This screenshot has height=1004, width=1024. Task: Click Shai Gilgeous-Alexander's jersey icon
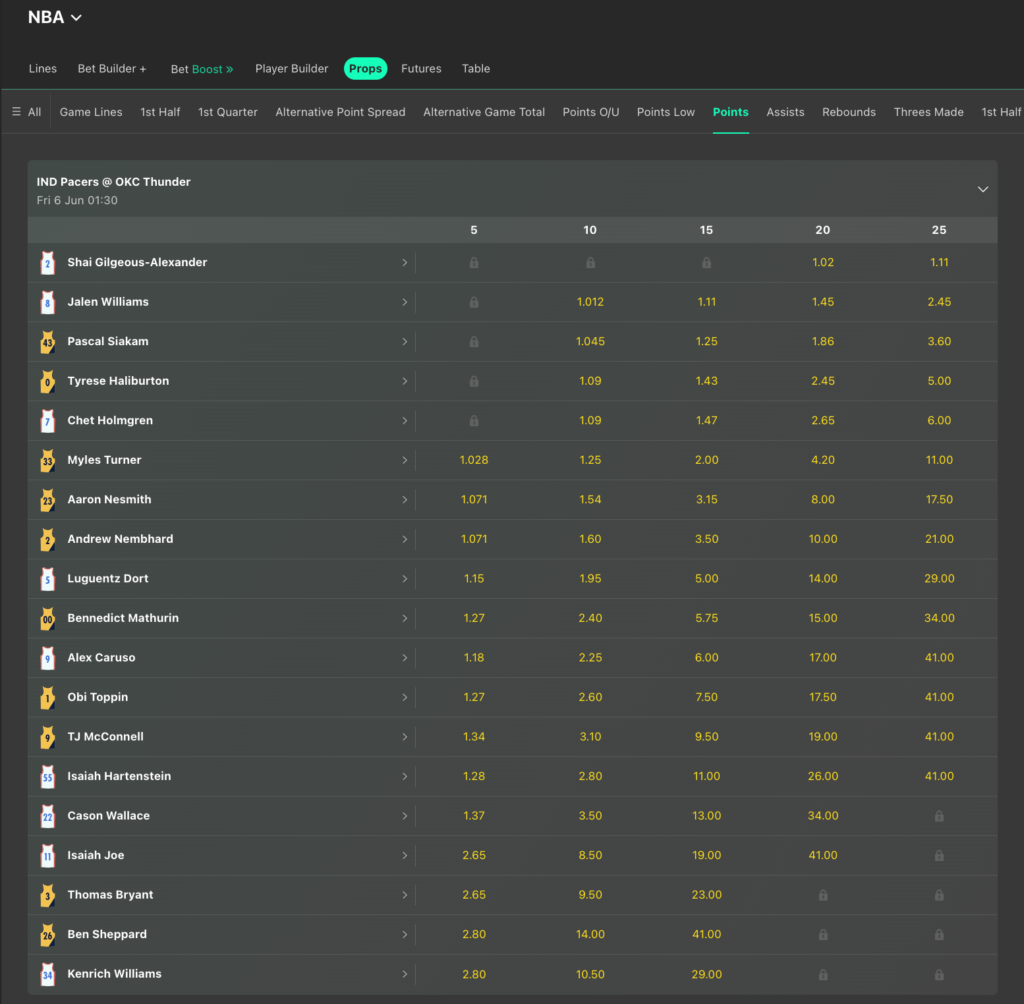(47, 263)
